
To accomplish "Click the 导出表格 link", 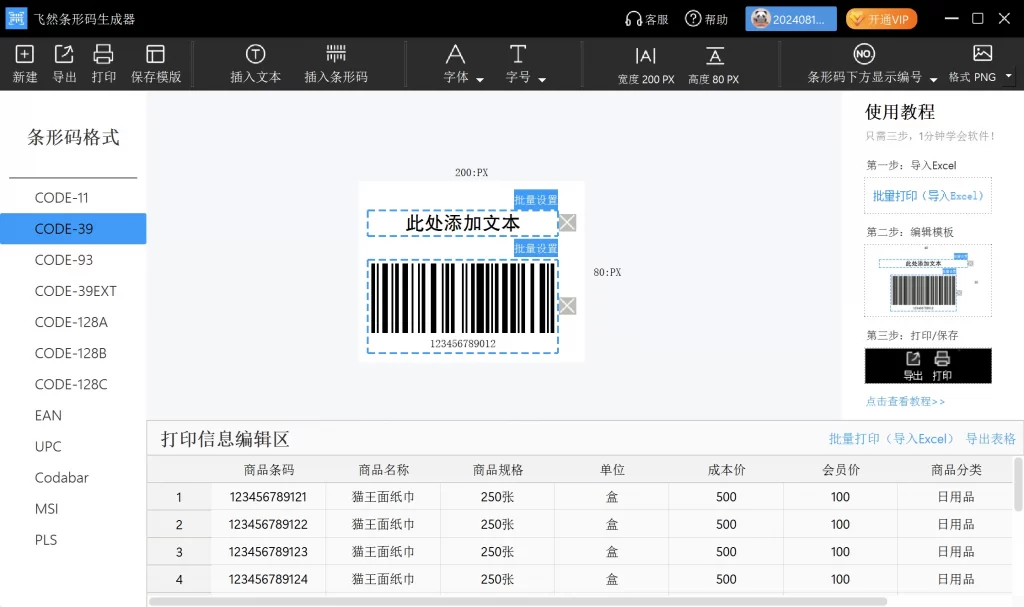I will tap(991, 439).
